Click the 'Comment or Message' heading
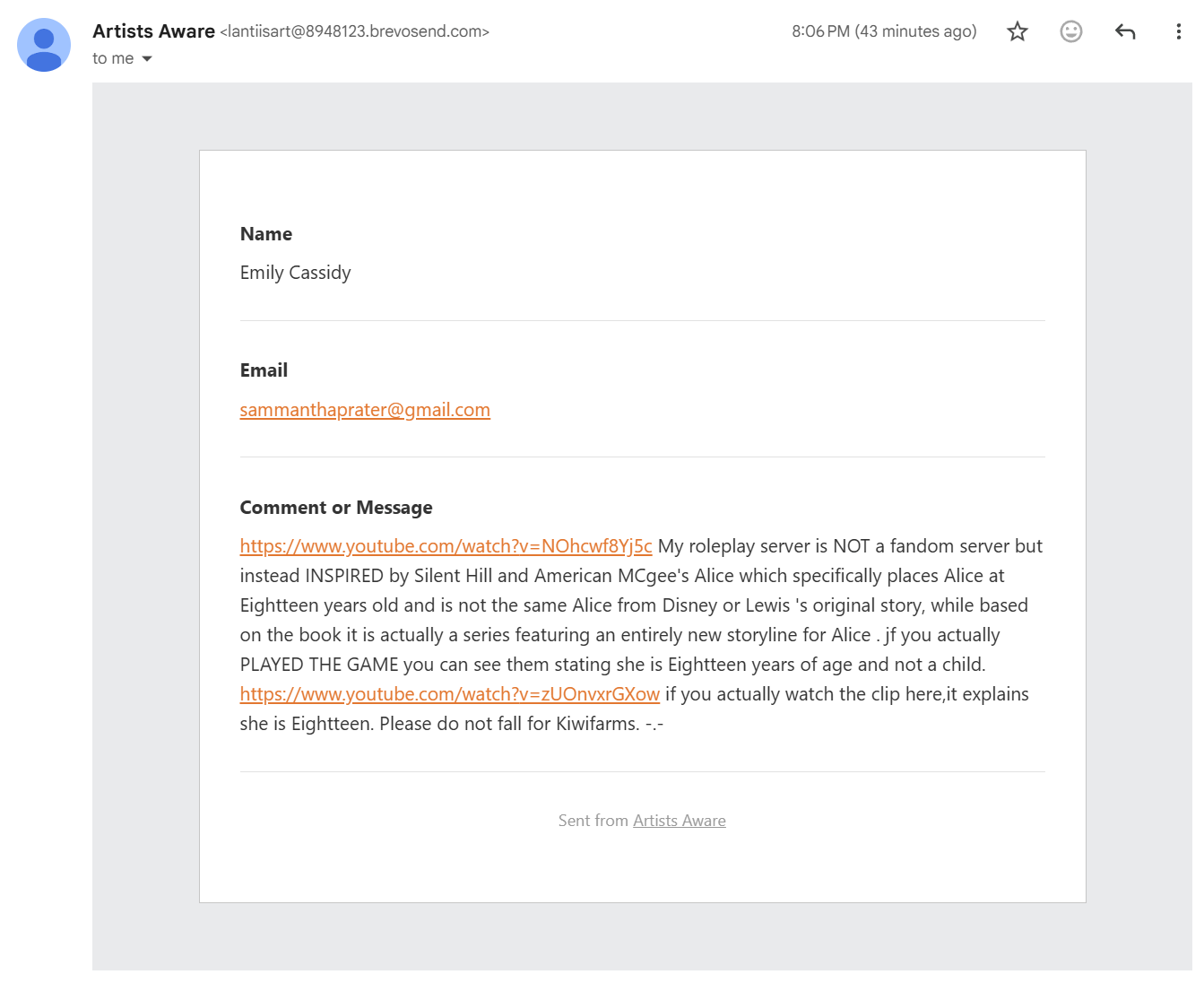Viewport: 1204px width, 983px height. point(336,508)
